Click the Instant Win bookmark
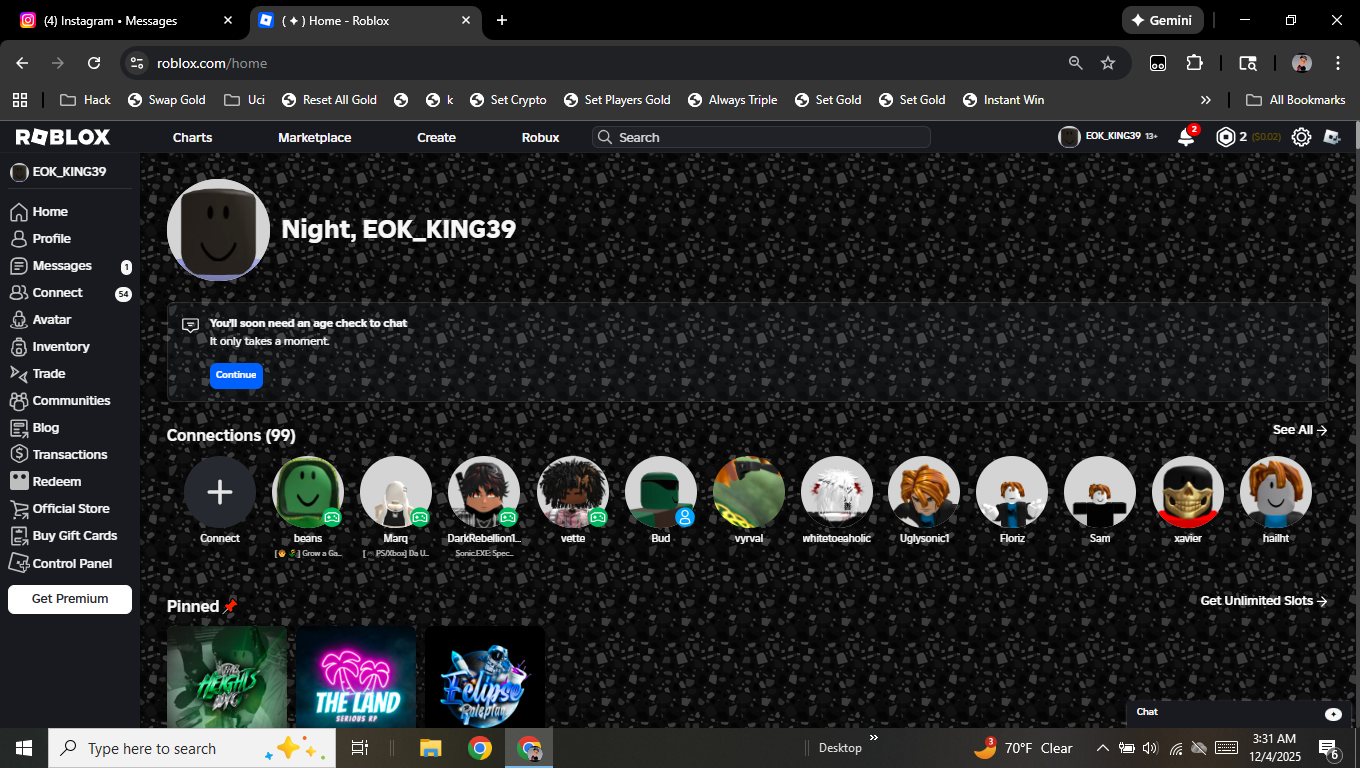The width and height of the screenshot is (1360, 768). 1003,100
